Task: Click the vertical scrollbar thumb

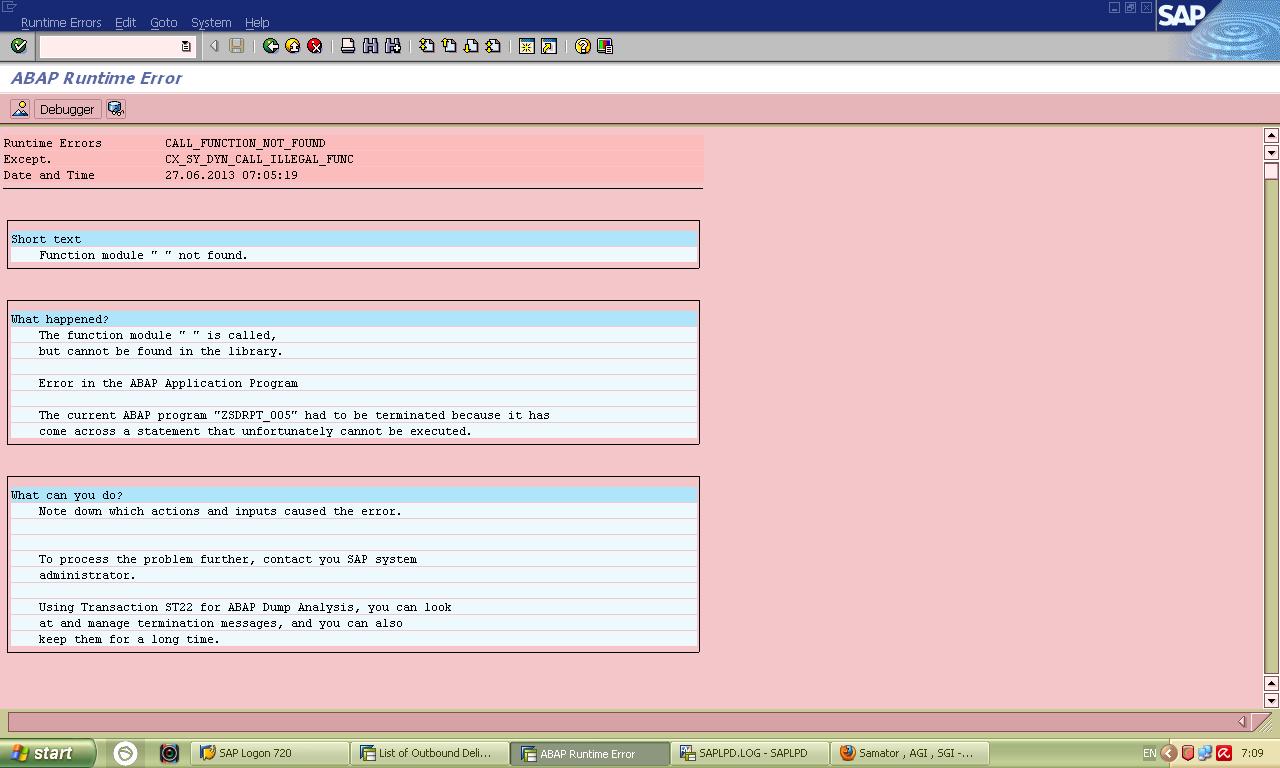Action: point(1271,172)
